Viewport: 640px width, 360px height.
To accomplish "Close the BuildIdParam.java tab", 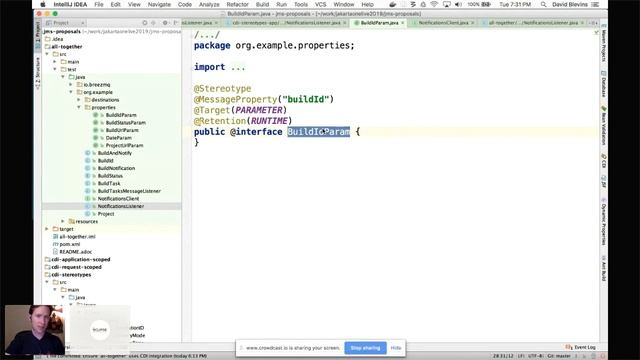I will 402,23.
